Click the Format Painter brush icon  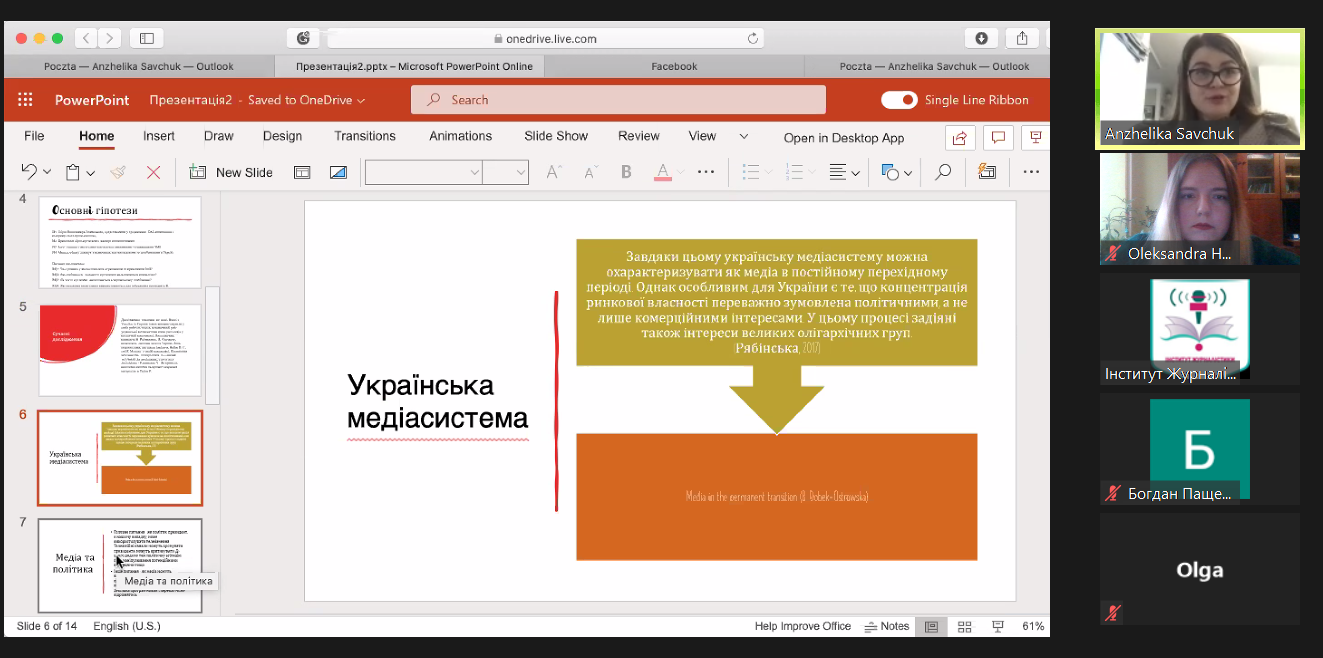(118, 172)
